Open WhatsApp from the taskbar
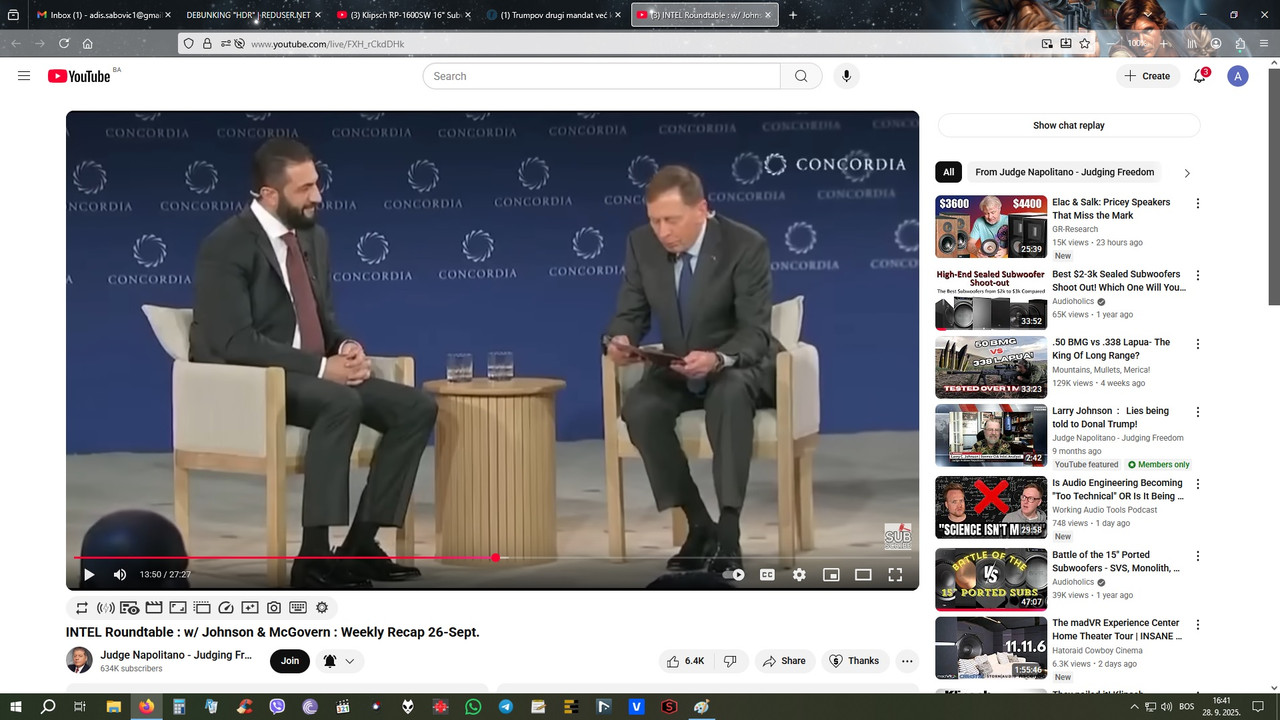The image size is (1280, 720). [473, 707]
